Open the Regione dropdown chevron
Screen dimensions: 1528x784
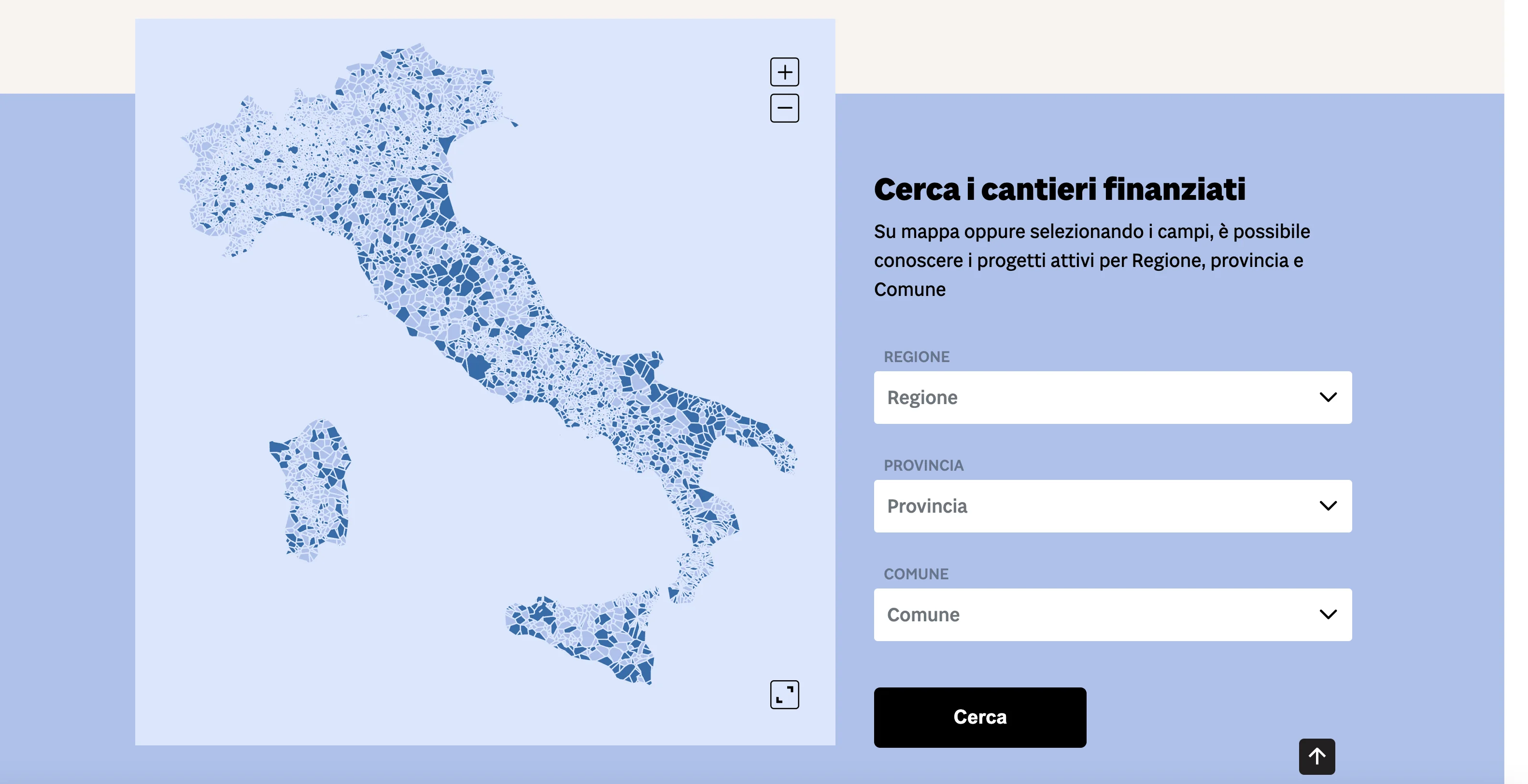coord(1328,397)
